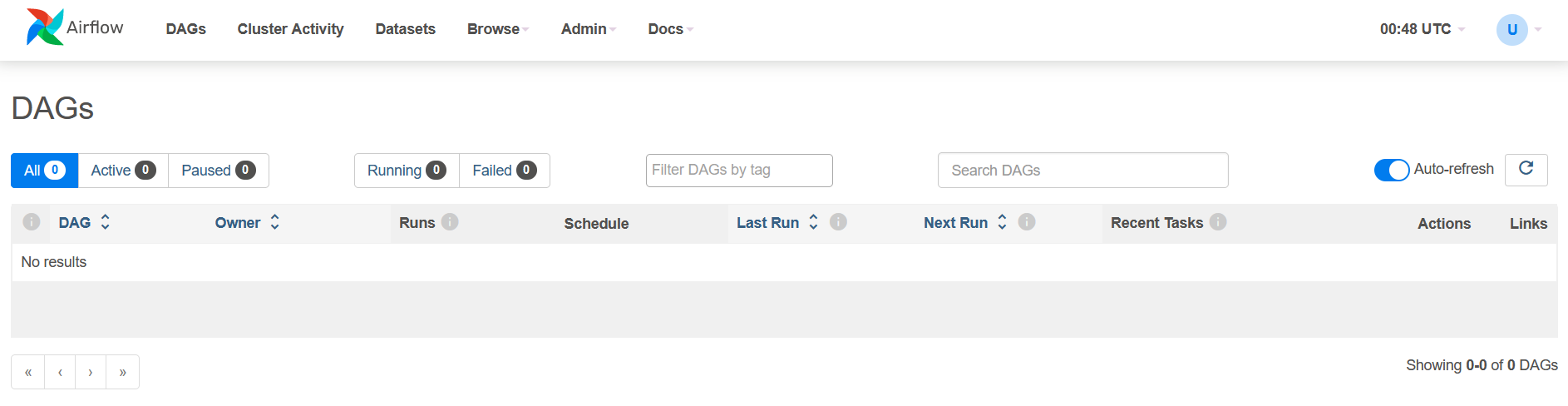Show only Paused DAGs filter
The image size is (1568, 406).
click(x=218, y=171)
